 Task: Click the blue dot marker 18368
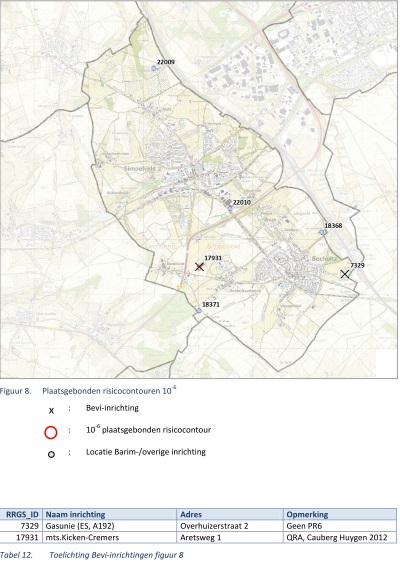(322, 232)
